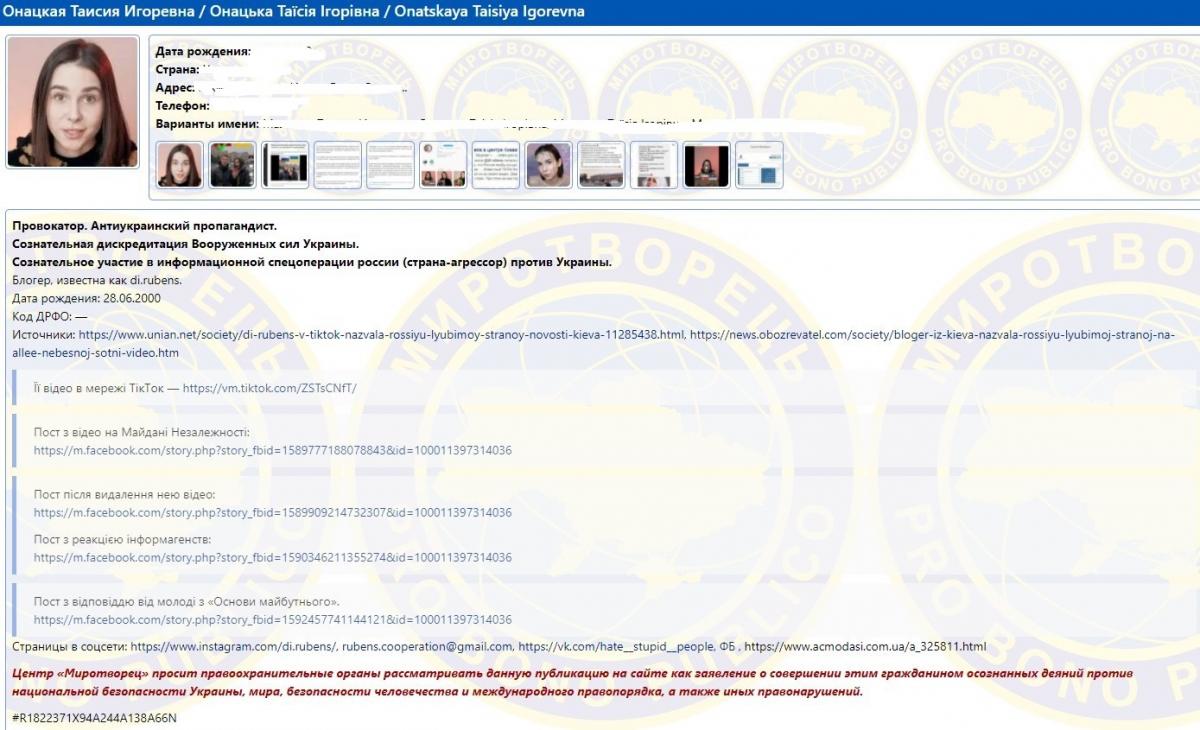The width and height of the screenshot is (1200, 730).
Task: Open Facebook link under 'Пост з реакцією інформагенств'
Action: (272, 558)
